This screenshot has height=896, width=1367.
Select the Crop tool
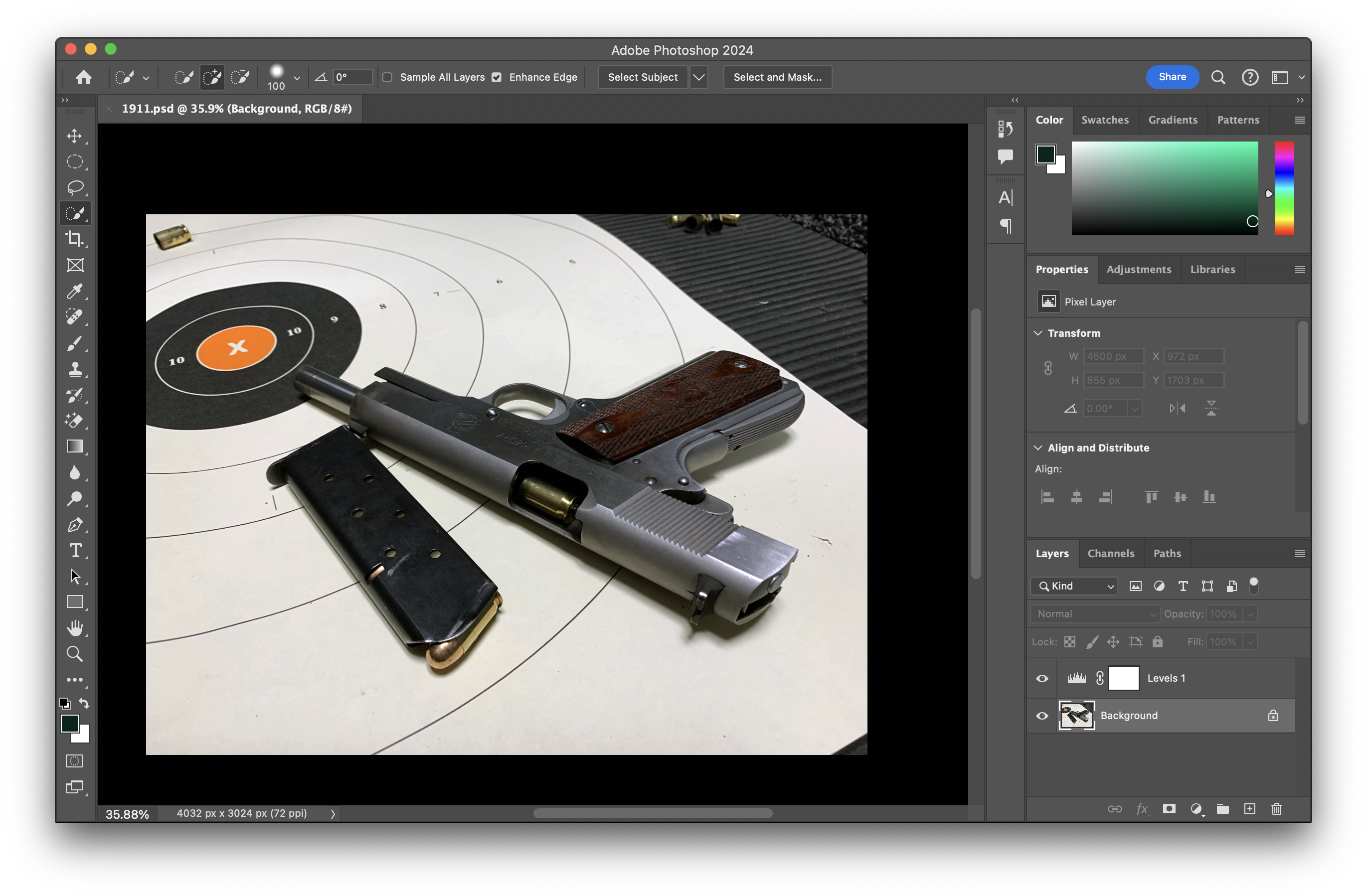74,239
